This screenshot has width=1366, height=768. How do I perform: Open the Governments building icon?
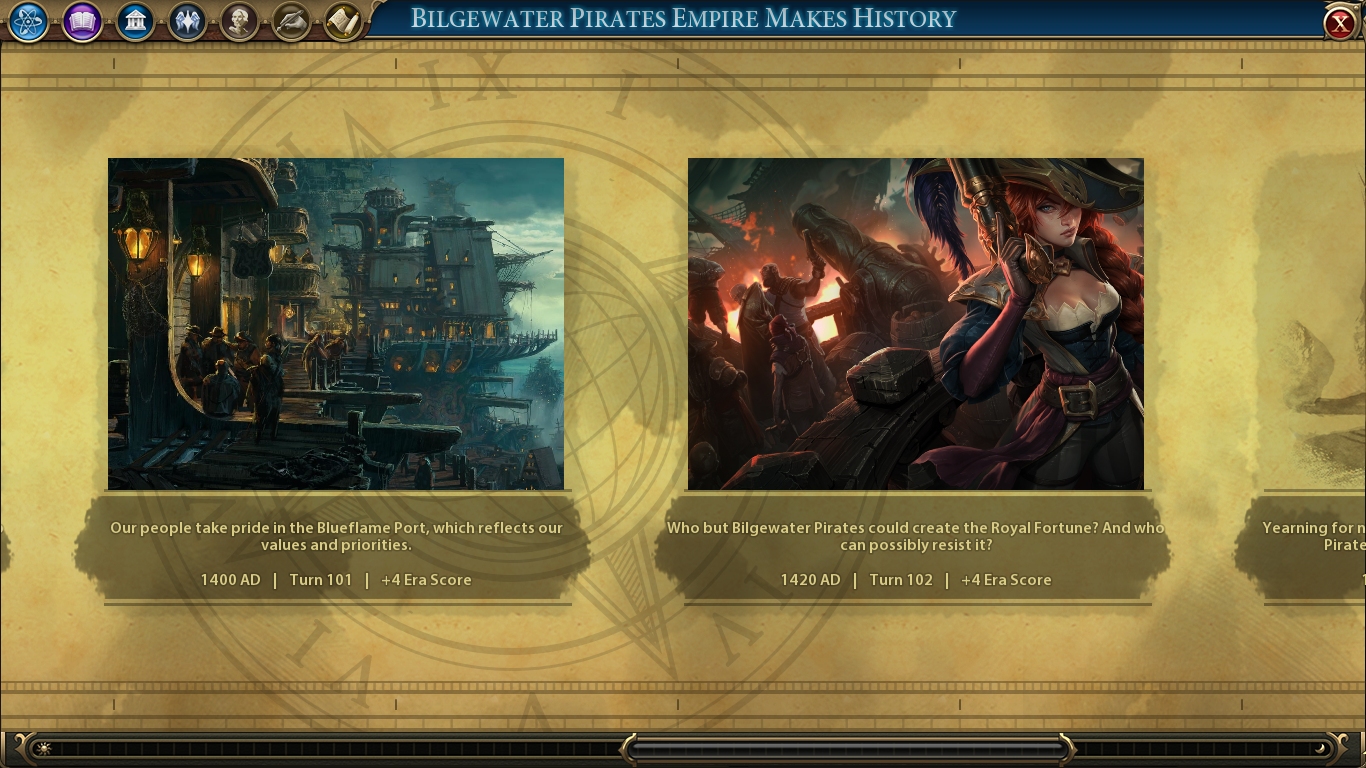click(x=135, y=21)
